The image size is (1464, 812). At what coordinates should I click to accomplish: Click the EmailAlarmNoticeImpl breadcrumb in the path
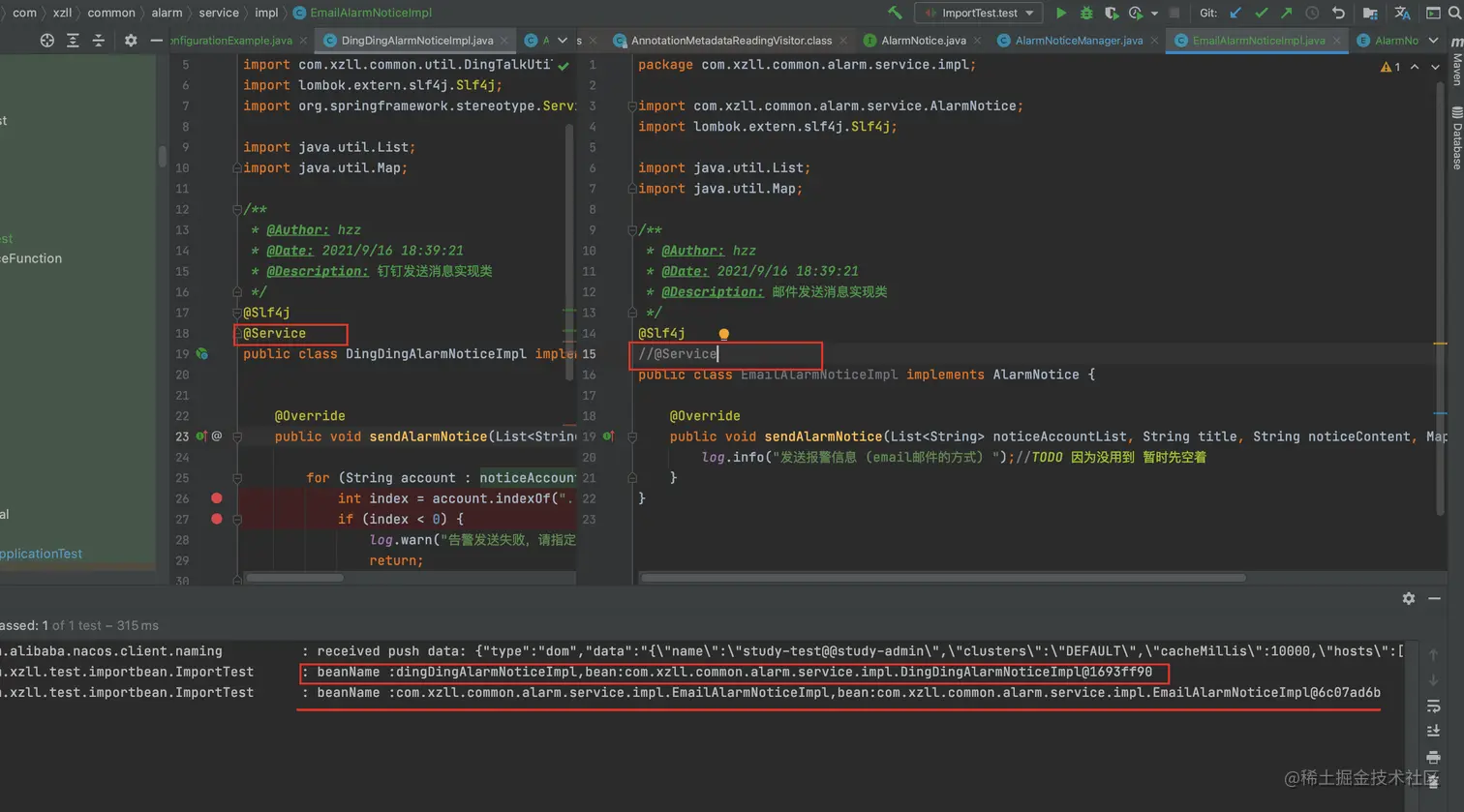click(x=370, y=13)
